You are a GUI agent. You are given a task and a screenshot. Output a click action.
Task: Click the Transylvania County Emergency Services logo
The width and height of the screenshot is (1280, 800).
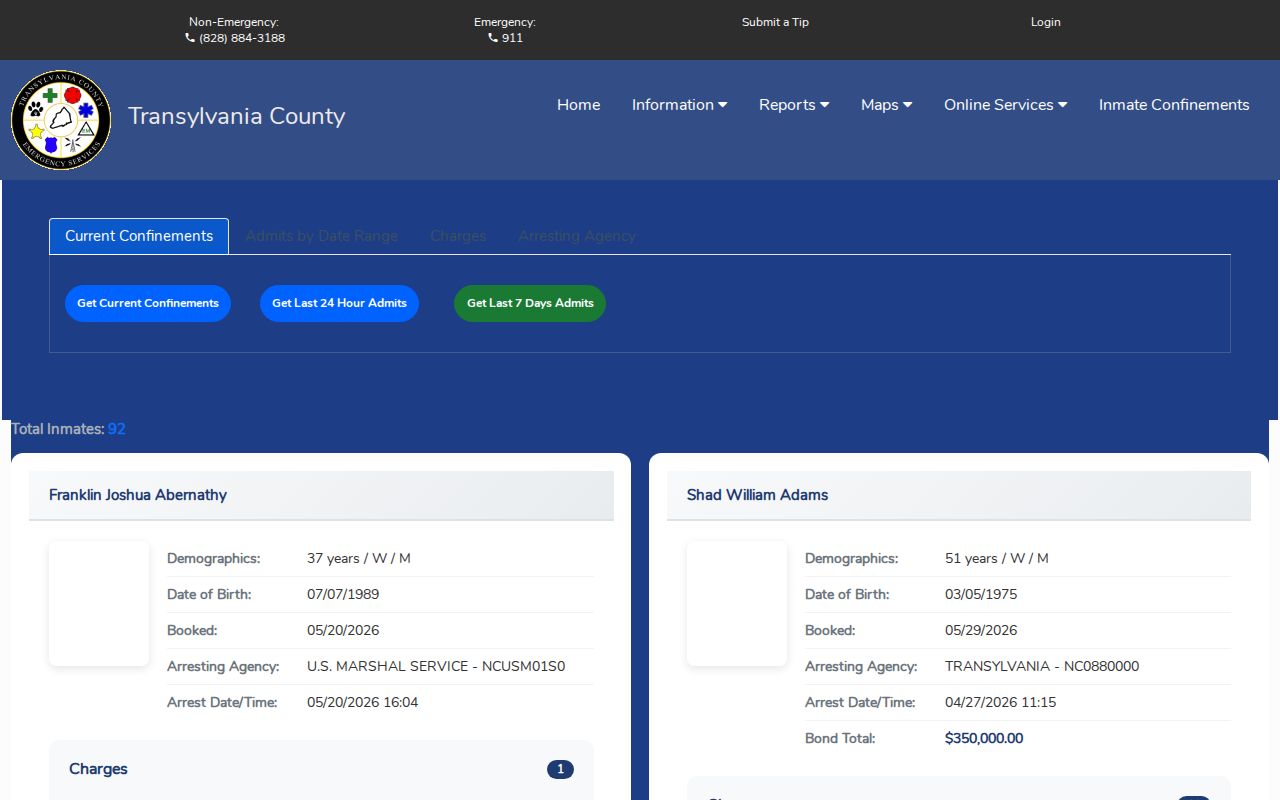click(x=61, y=120)
